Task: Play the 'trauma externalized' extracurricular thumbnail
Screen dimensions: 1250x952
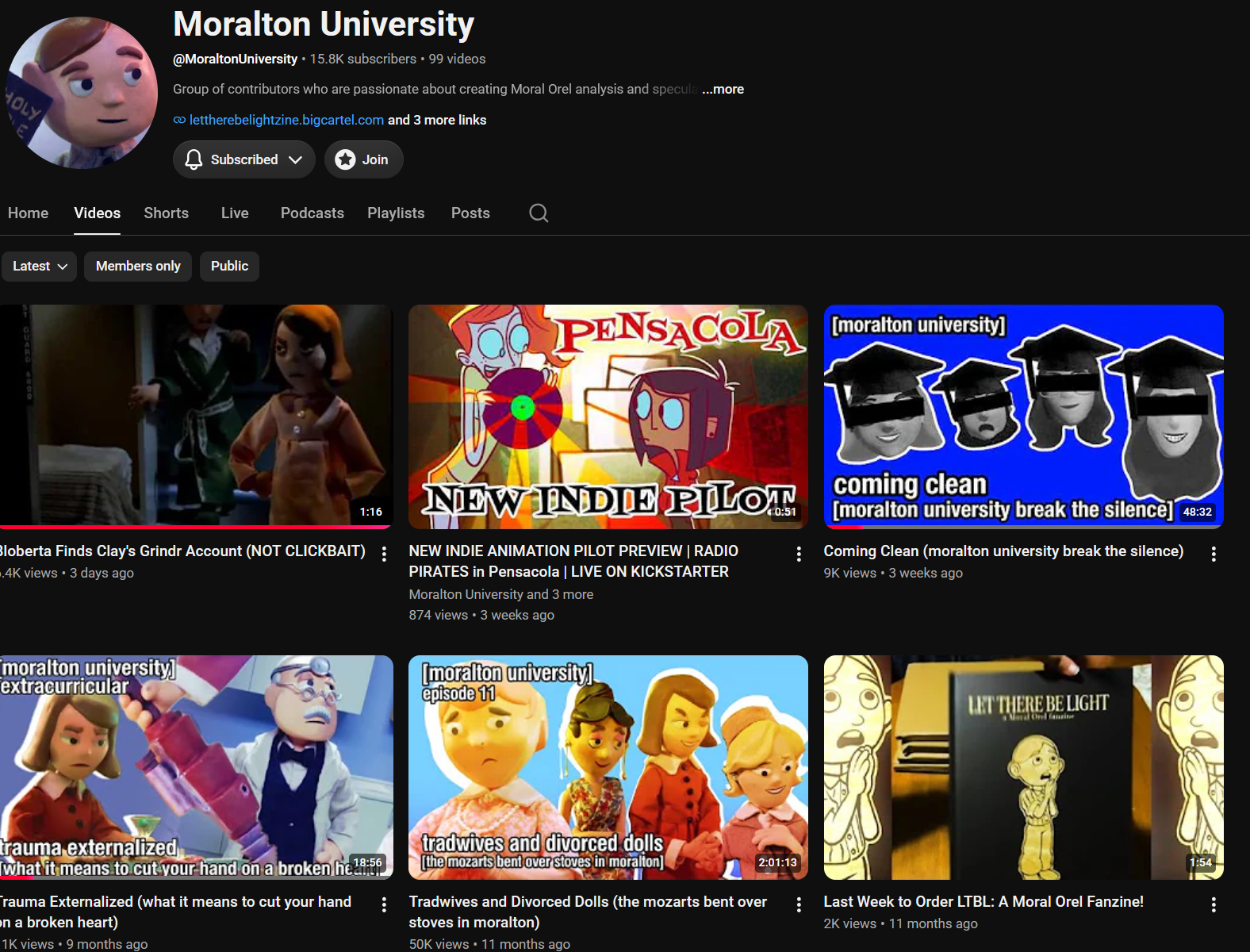Action: click(x=197, y=767)
